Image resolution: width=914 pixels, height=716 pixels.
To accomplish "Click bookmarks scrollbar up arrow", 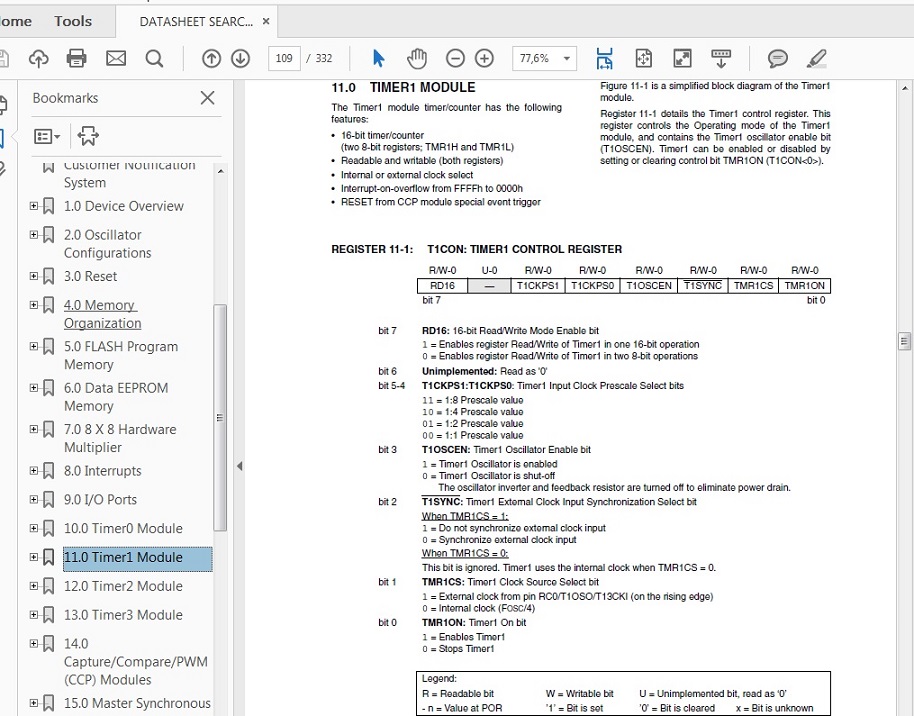I will pyautogui.click(x=220, y=171).
